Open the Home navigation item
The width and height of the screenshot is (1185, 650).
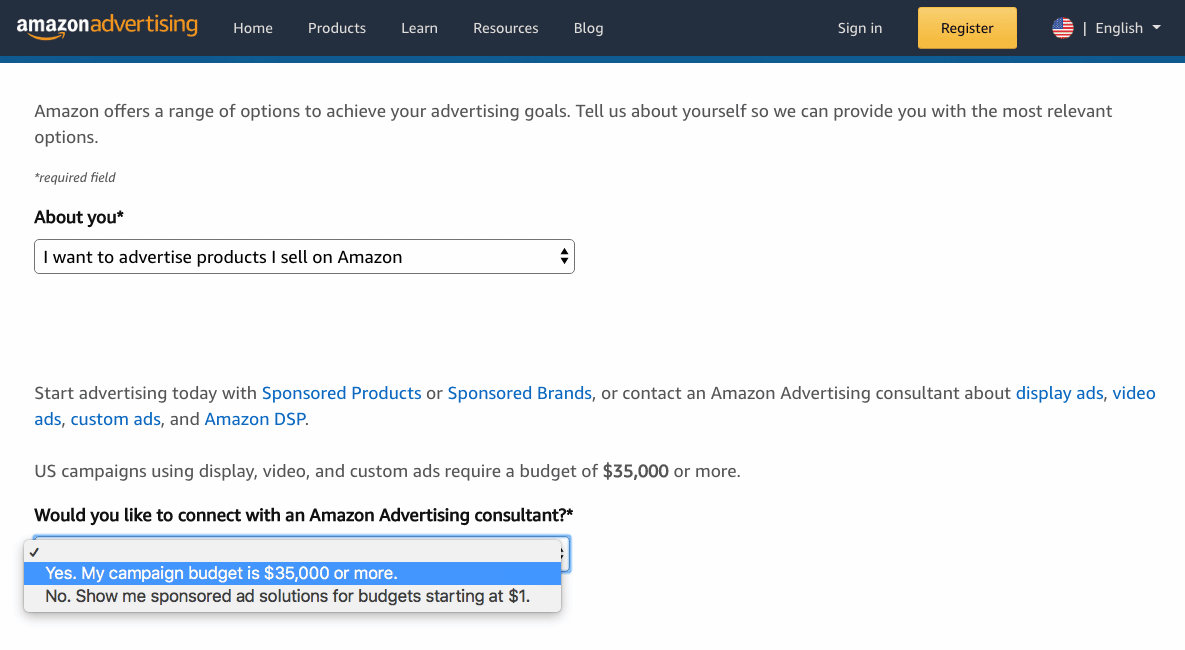pos(252,28)
